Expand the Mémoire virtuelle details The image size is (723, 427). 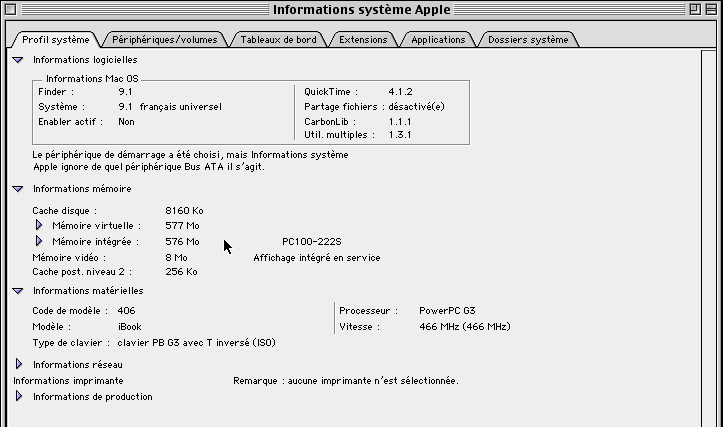point(39,225)
